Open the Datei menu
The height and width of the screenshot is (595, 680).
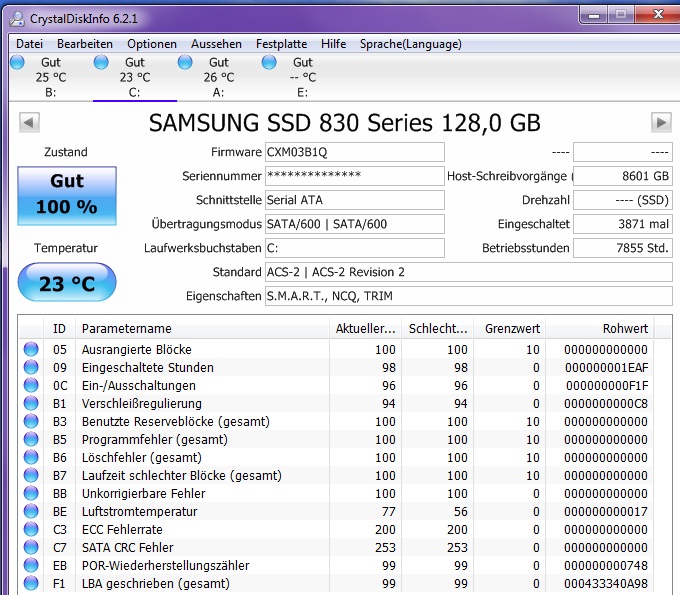click(x=29, y=44)
